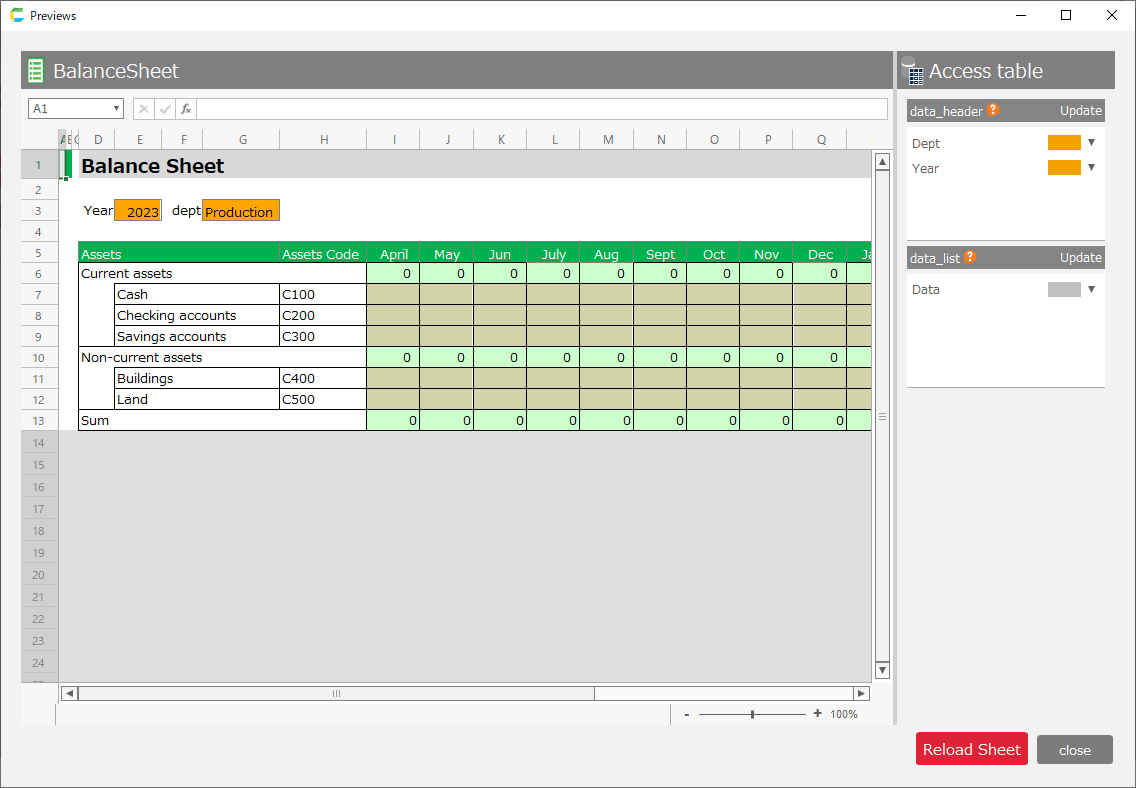The height and width of the screenshot is (788, 1136).
Task: Click the zoom out minus icon
Action: (686, 714)
